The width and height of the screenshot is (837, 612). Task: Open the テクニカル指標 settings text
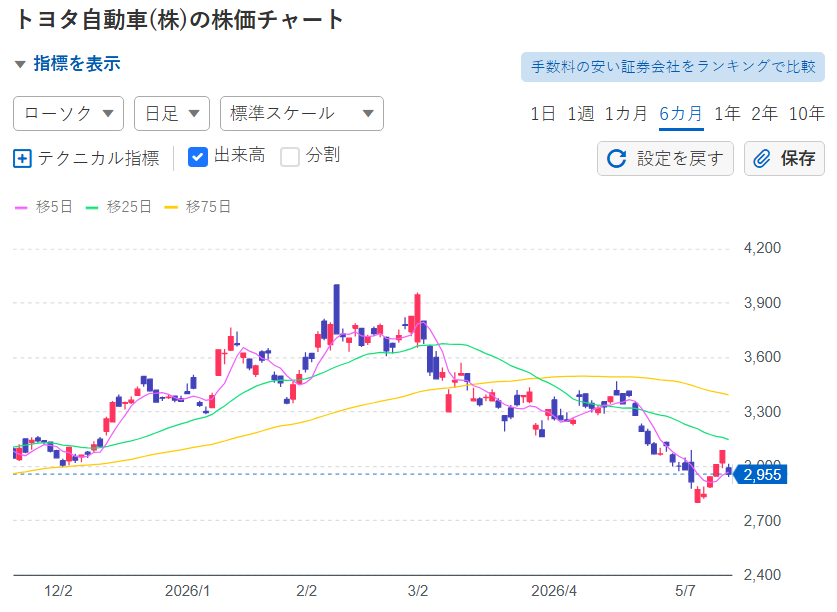click(98, 158)
